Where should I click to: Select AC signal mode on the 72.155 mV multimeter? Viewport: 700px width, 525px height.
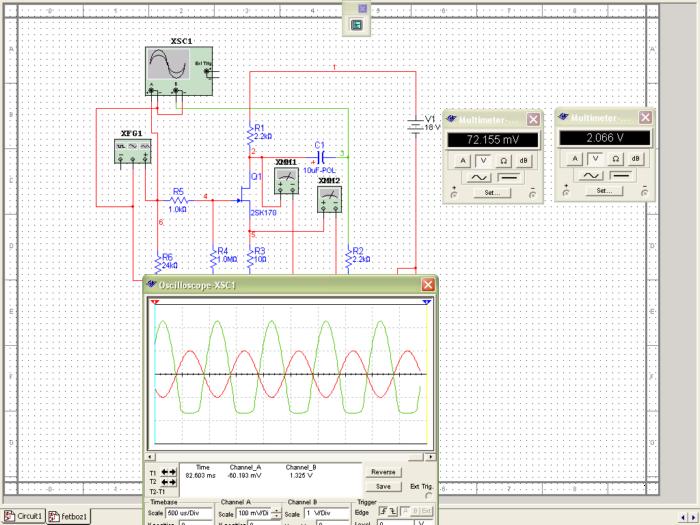478,178
